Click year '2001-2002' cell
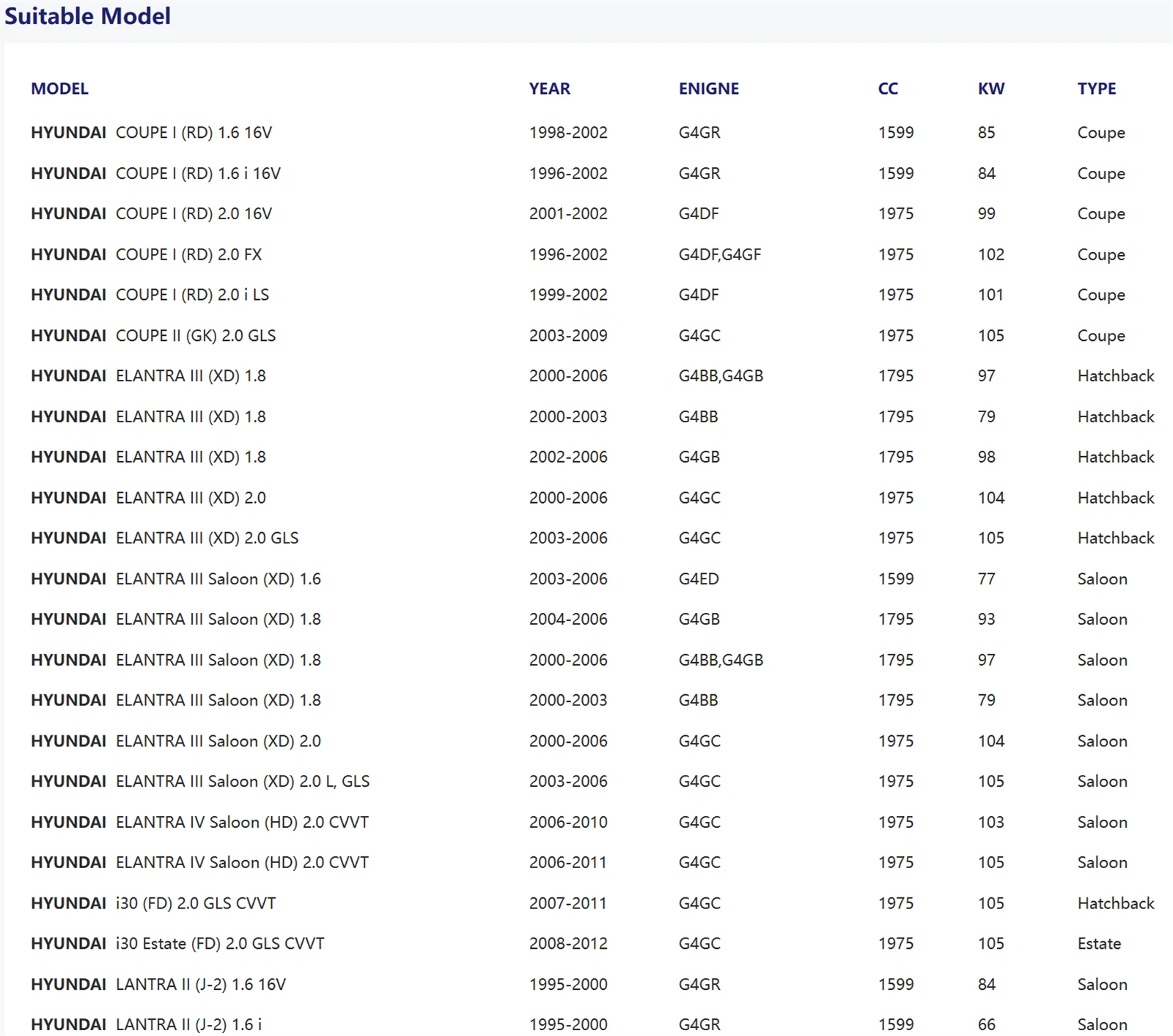This screenshot has height=1036, width=1173. click(568, 214)
